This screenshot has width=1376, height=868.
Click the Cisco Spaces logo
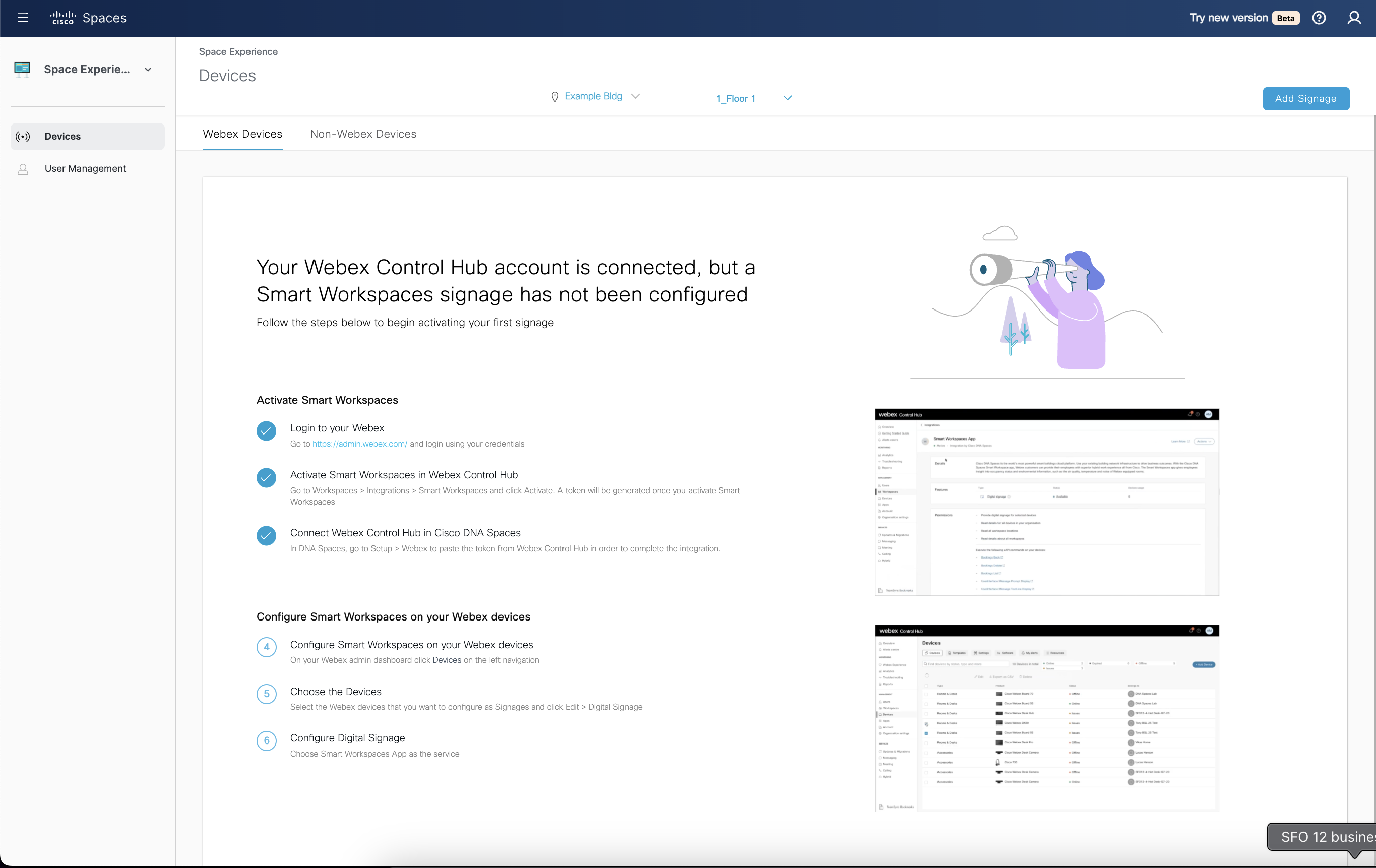(x=88, y=18)
